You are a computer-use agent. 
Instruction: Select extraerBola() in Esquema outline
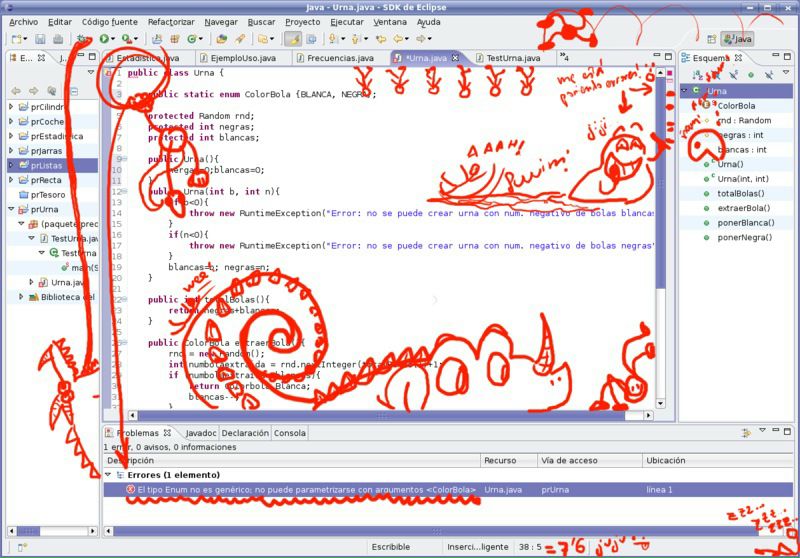744,208
